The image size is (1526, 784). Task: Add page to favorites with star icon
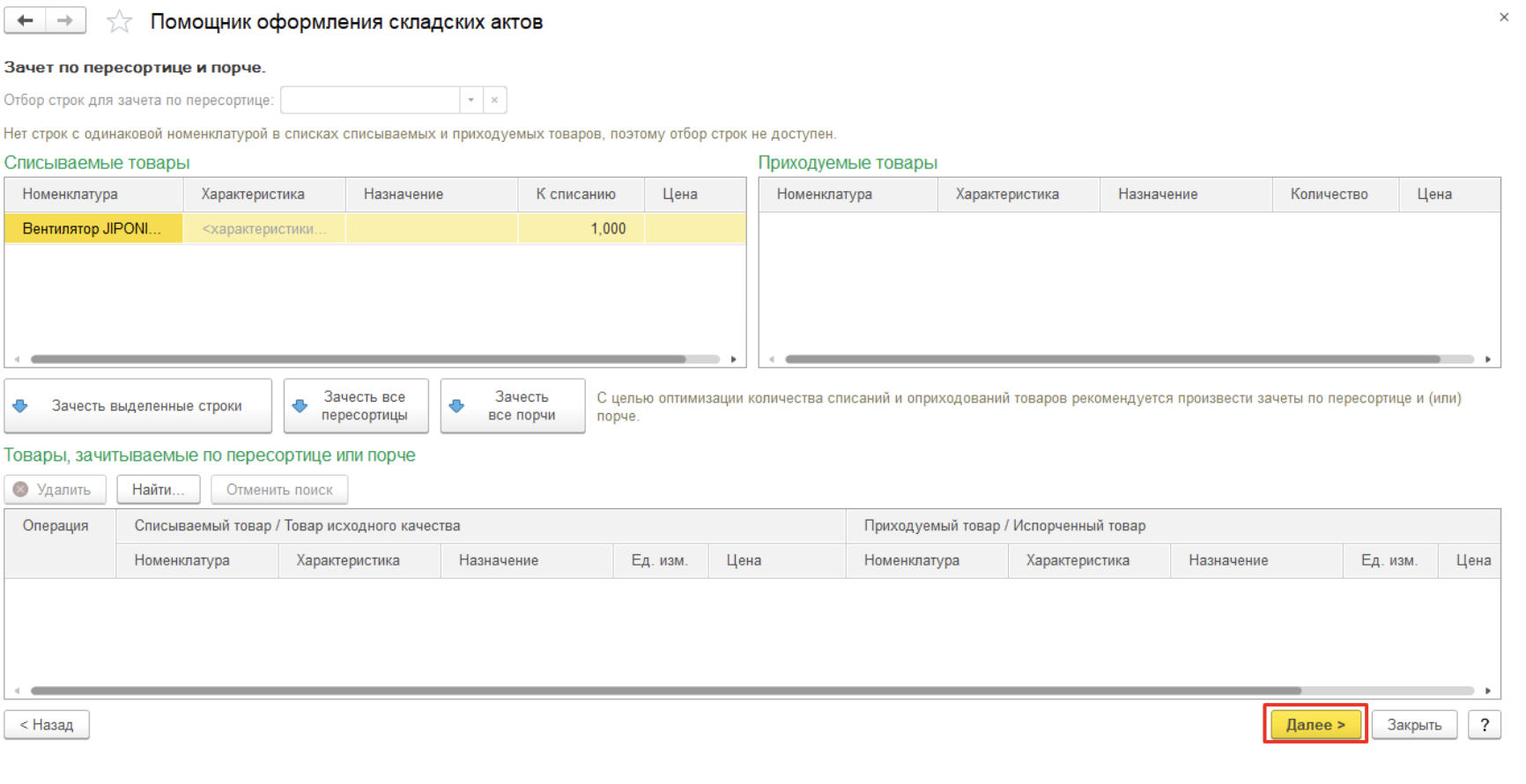tap(119, 22)
